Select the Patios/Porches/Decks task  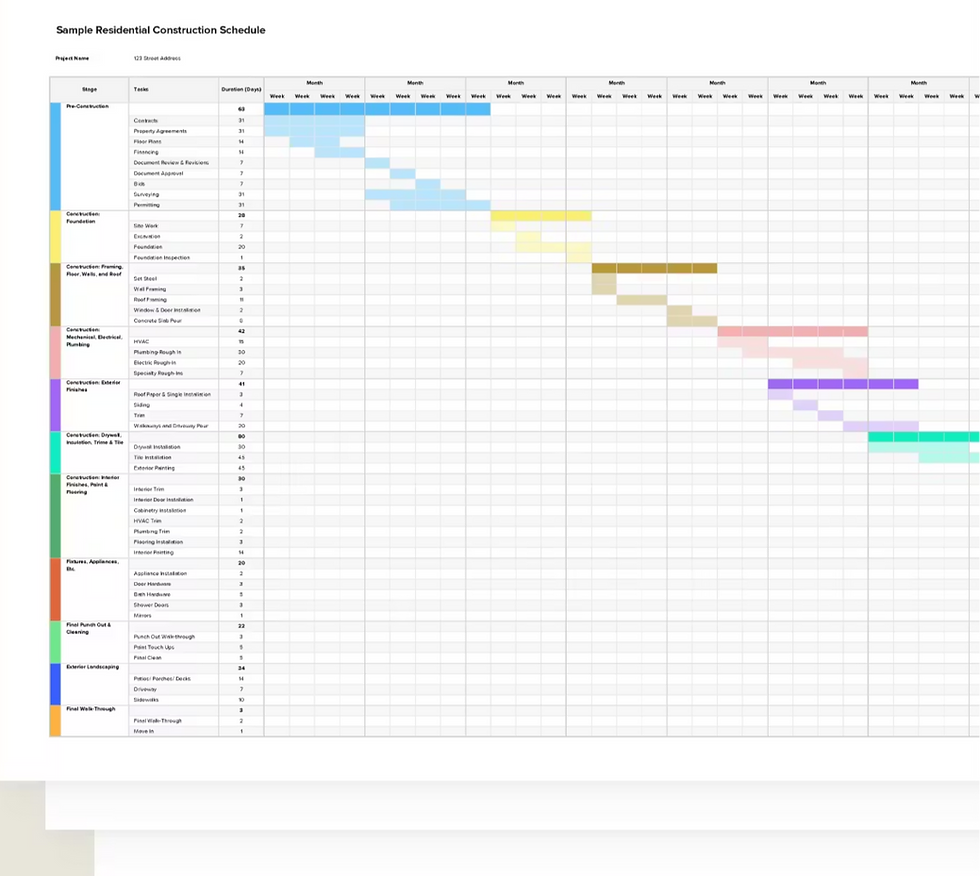pos(162,679)
